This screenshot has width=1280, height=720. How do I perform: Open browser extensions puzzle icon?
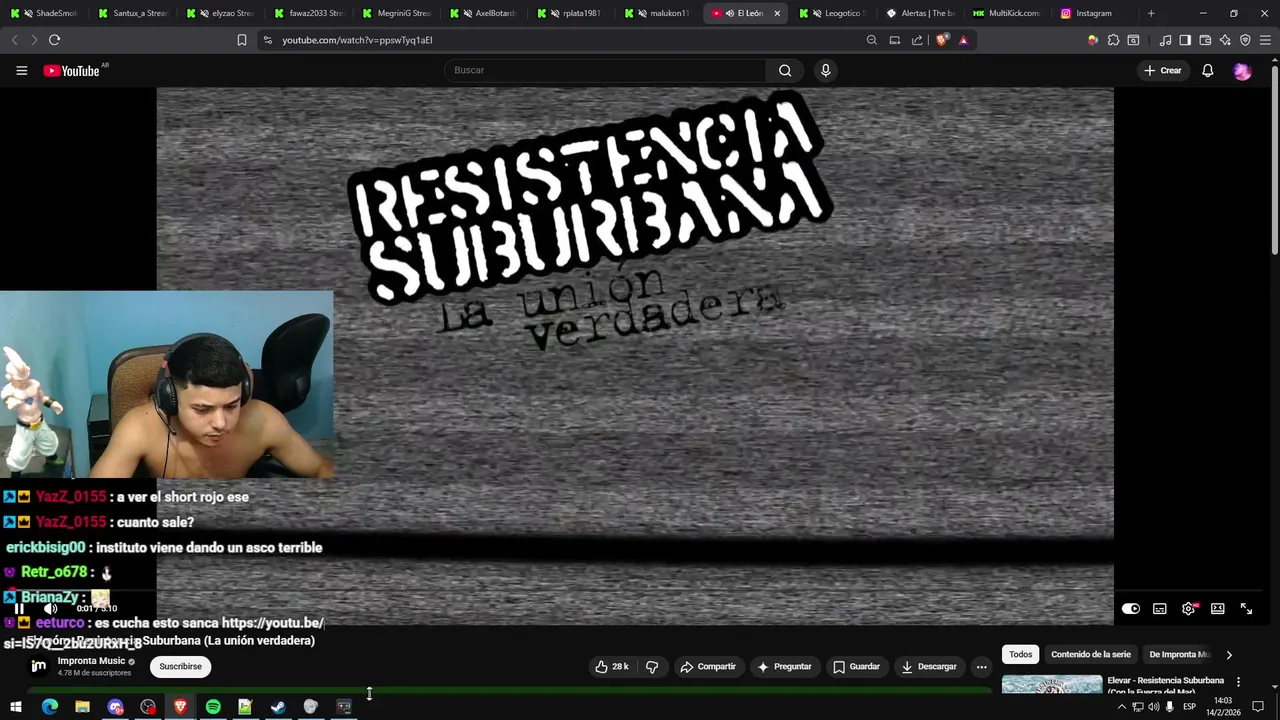[x=1113, y=40]
